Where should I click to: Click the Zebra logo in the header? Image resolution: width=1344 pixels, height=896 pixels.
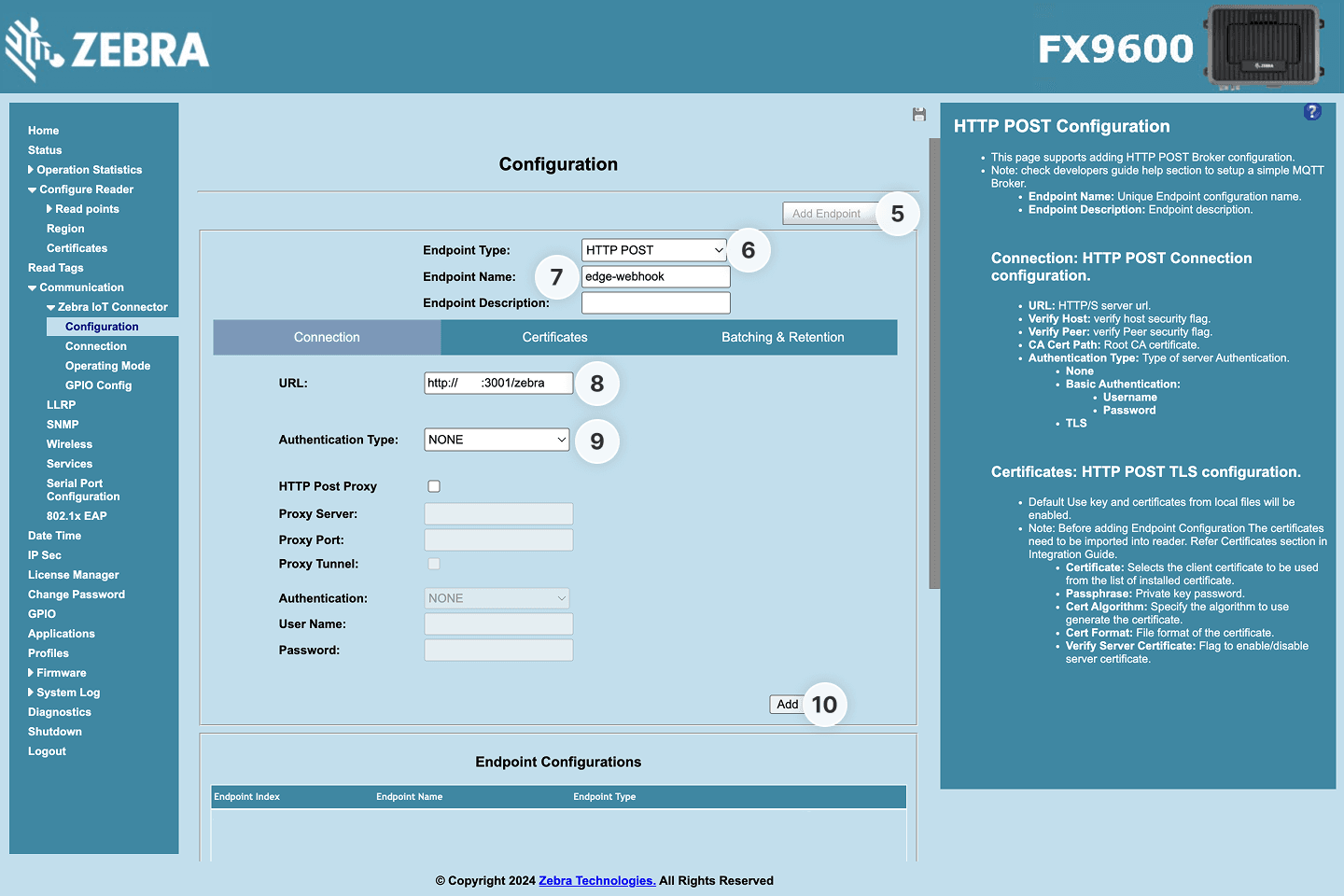pos(106,49)
